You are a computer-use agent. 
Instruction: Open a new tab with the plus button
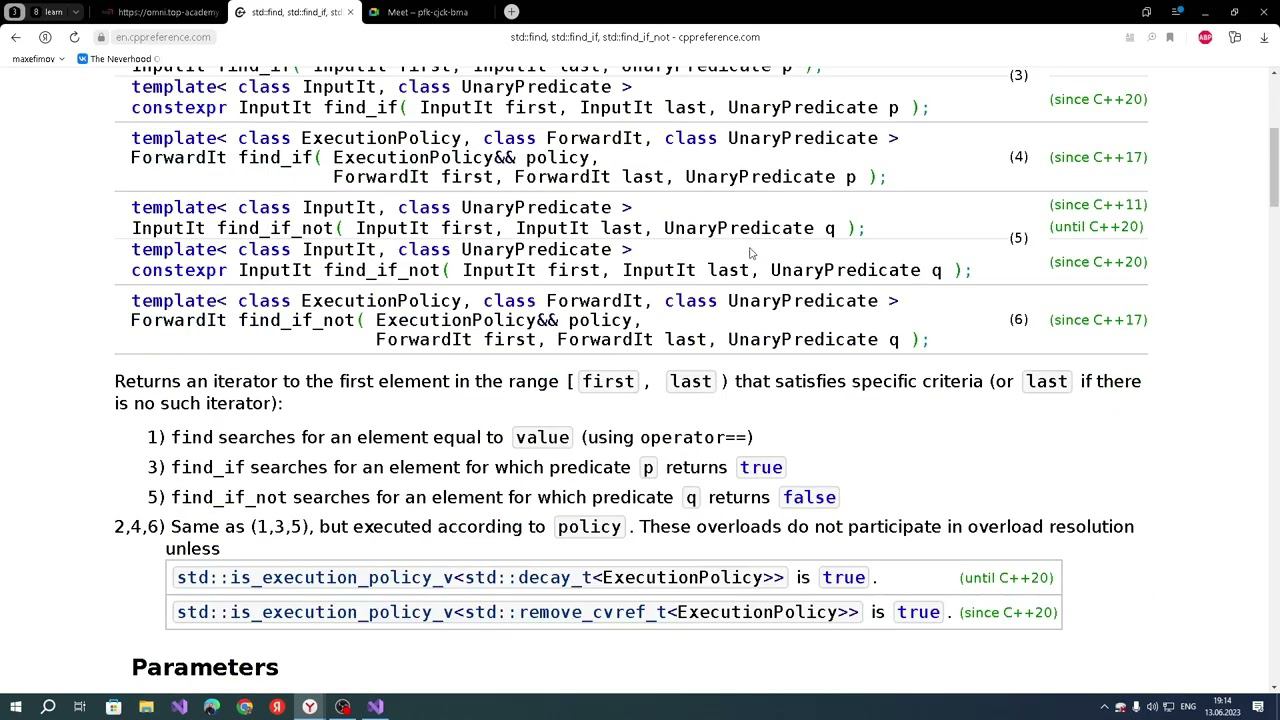511,12
